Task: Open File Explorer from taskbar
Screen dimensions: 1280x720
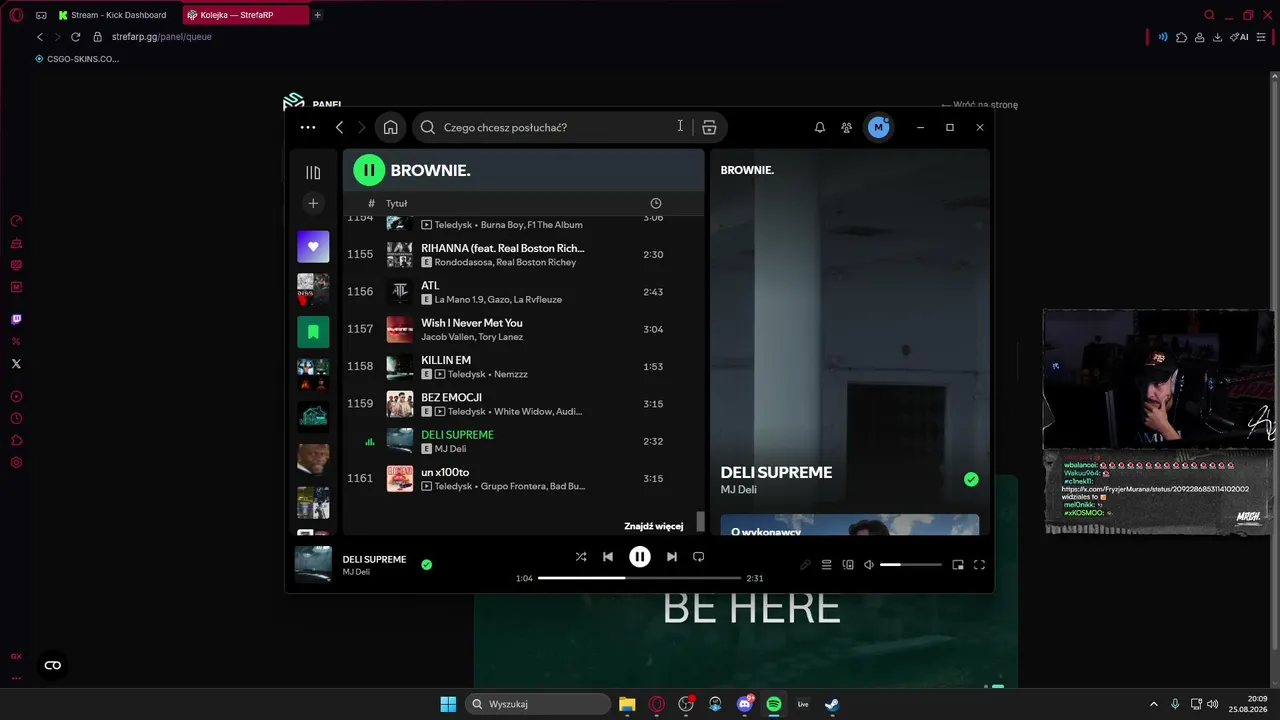Action: (x=627, y=704)
